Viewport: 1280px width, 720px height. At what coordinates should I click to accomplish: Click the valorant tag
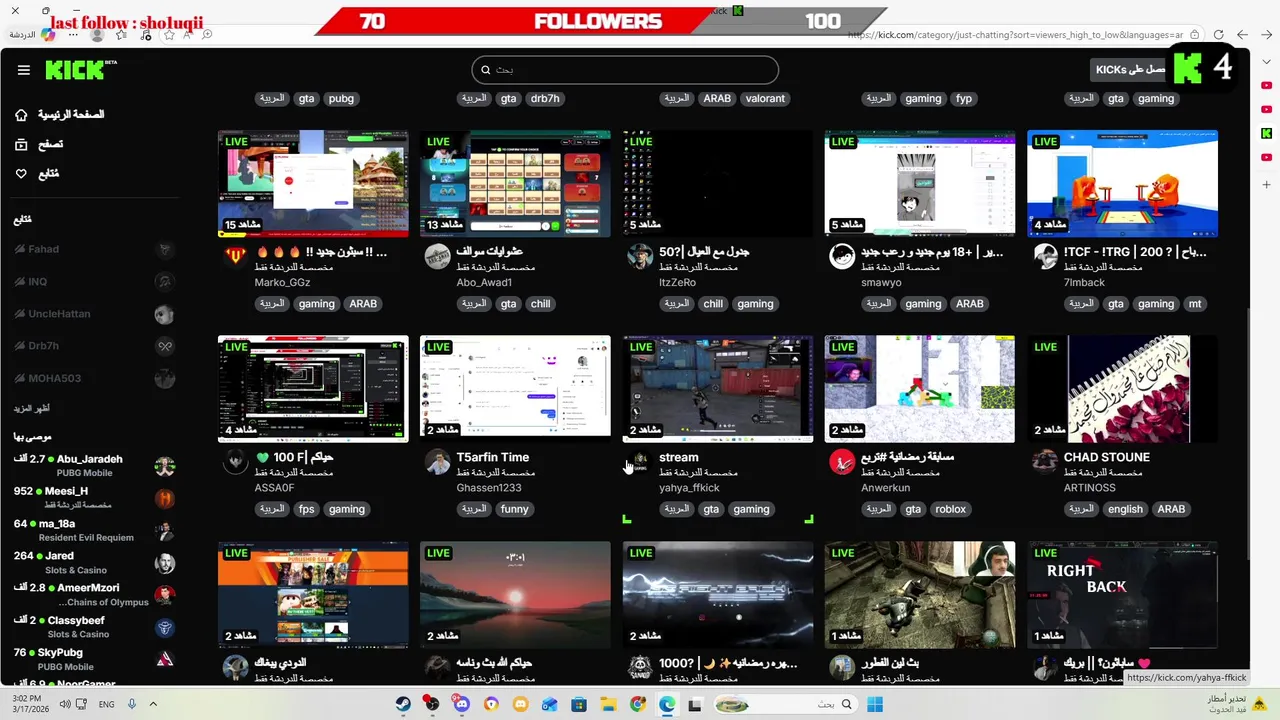tap(765, 99)
